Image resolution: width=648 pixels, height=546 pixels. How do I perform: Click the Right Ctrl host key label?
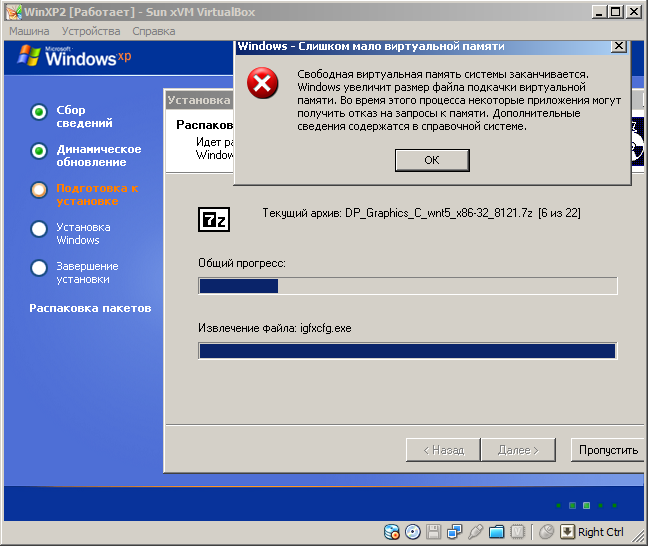coord(600,532)
